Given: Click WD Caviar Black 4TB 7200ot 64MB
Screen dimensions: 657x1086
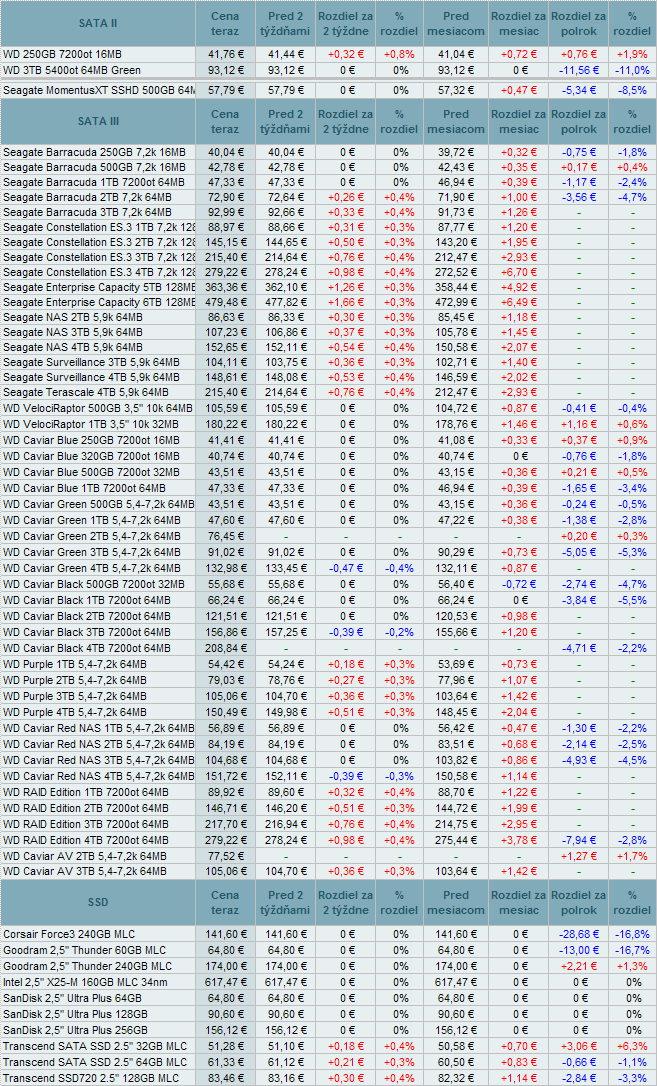Looking at the screenshot, I should 87,648.
